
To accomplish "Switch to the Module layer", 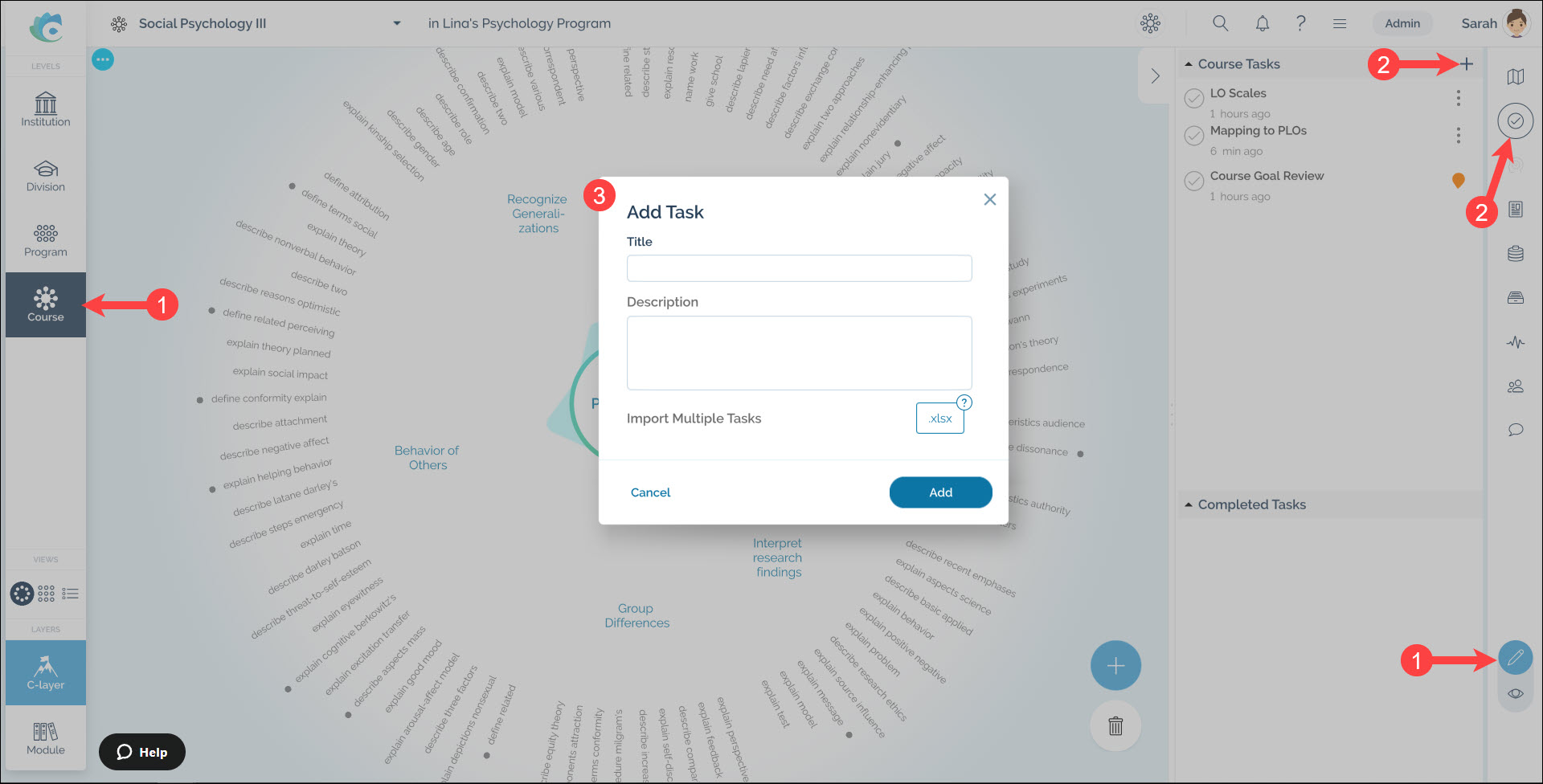I will click(x=46, y=738).
